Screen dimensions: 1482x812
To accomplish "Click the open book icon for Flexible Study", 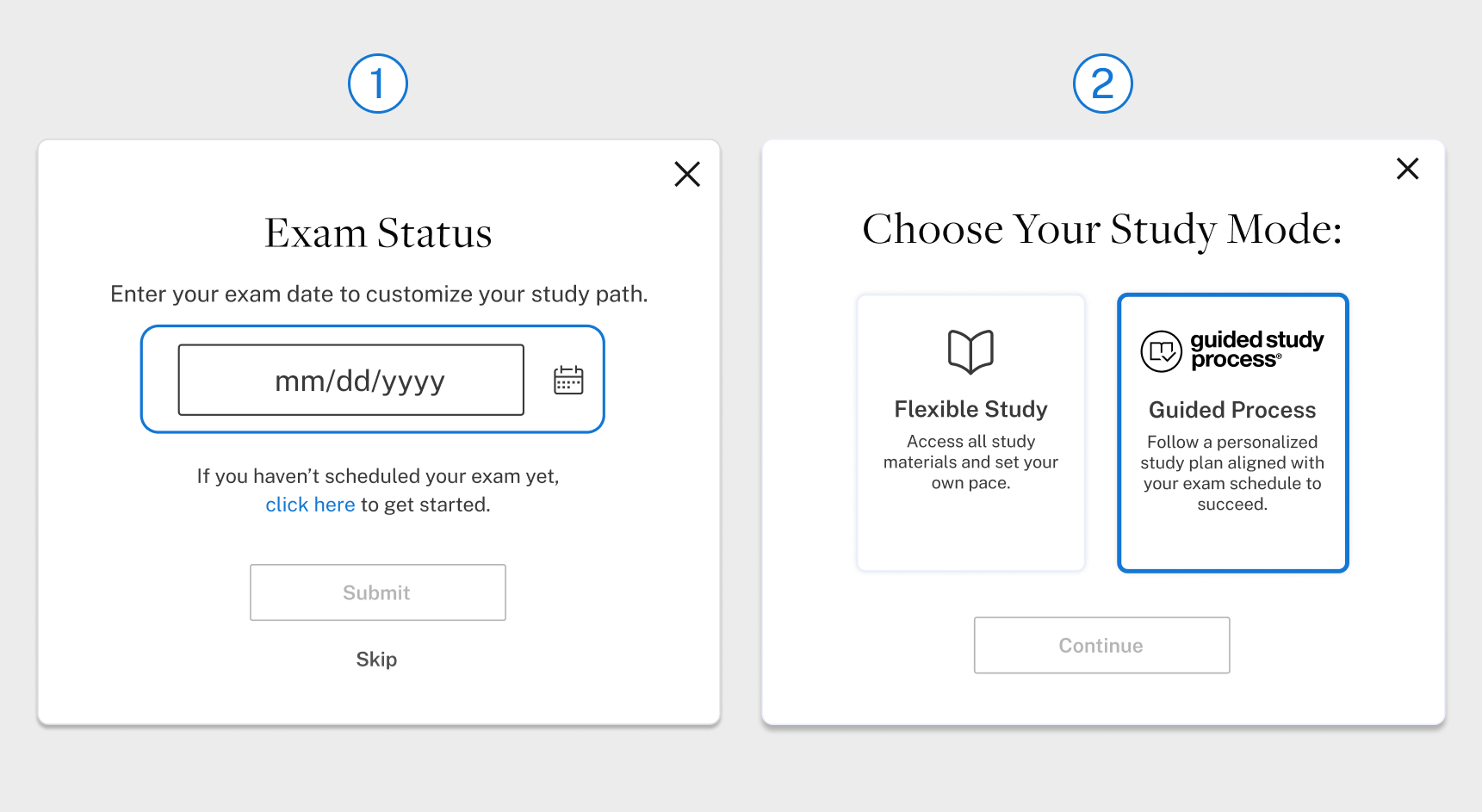I will [970, 351].
